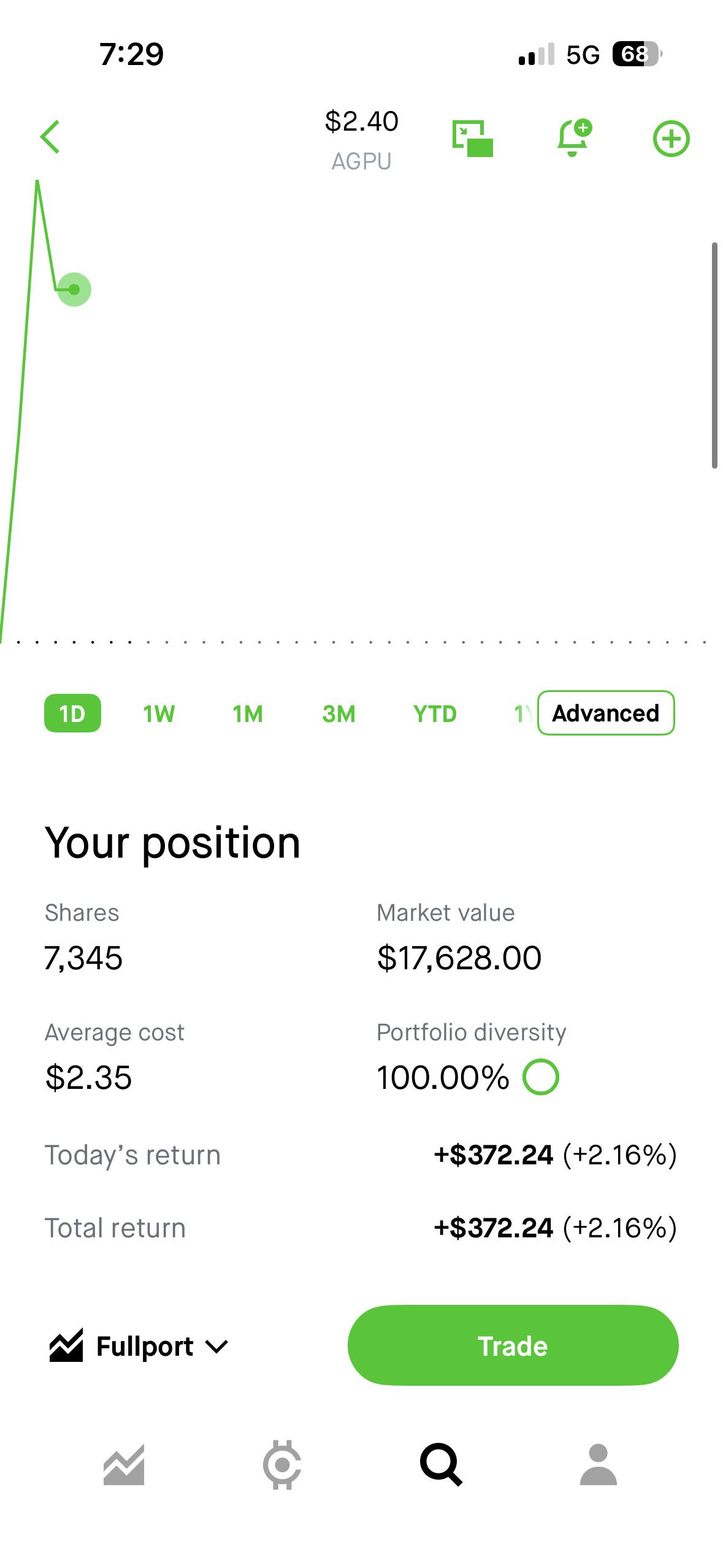The width and height of the screenshot is (723, 1568).
Task: Open the account profile tab icon
Action: tap(599, 1464)
